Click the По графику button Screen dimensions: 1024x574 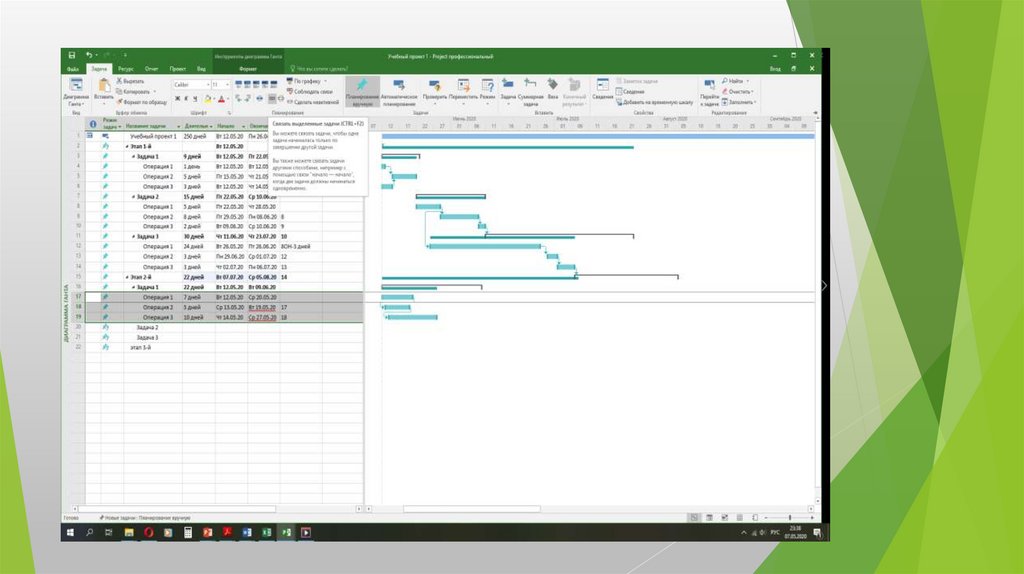[x=306, y=81]
